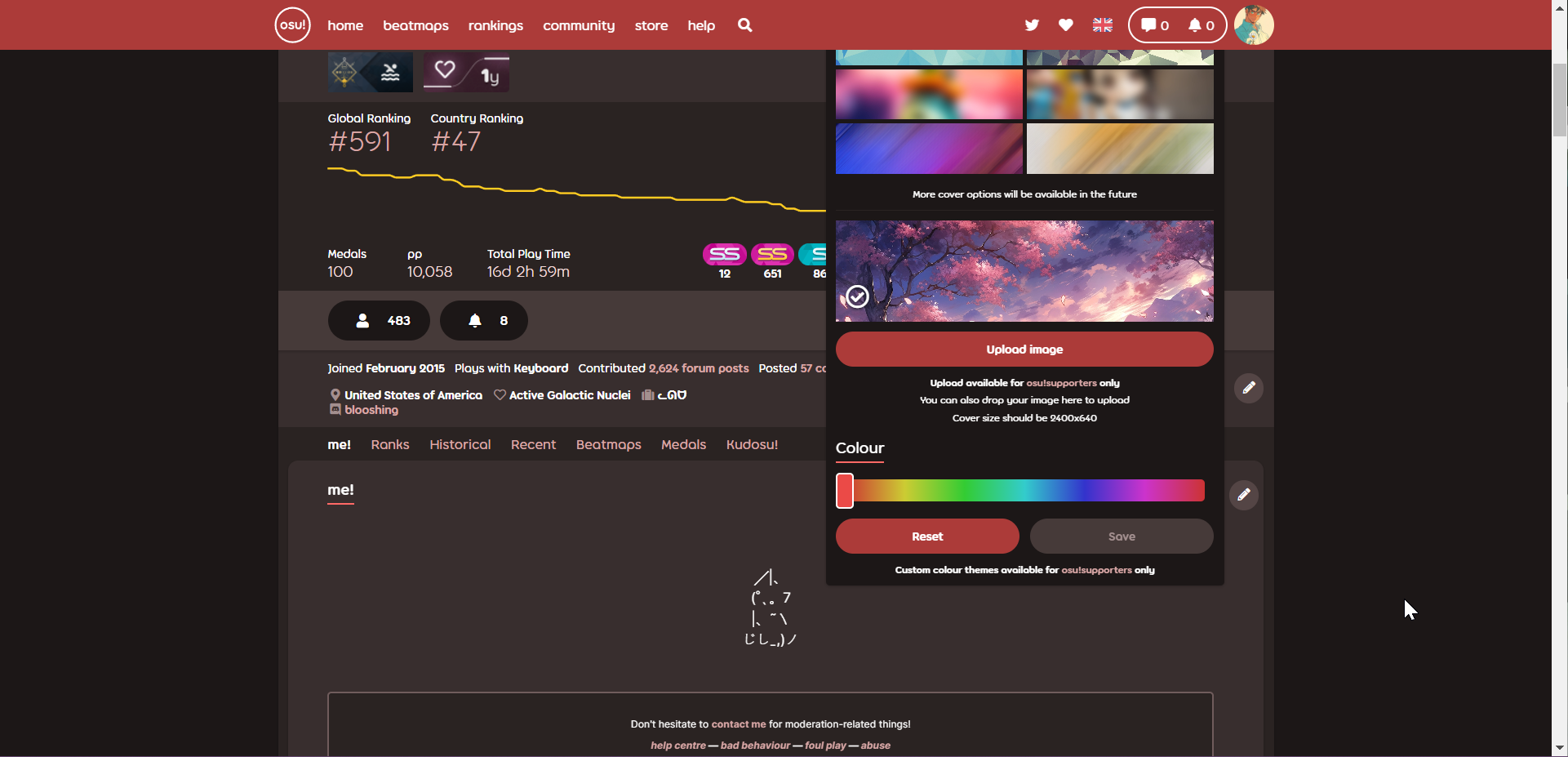Open the notifications bell in header

(x=1201, y=25)
